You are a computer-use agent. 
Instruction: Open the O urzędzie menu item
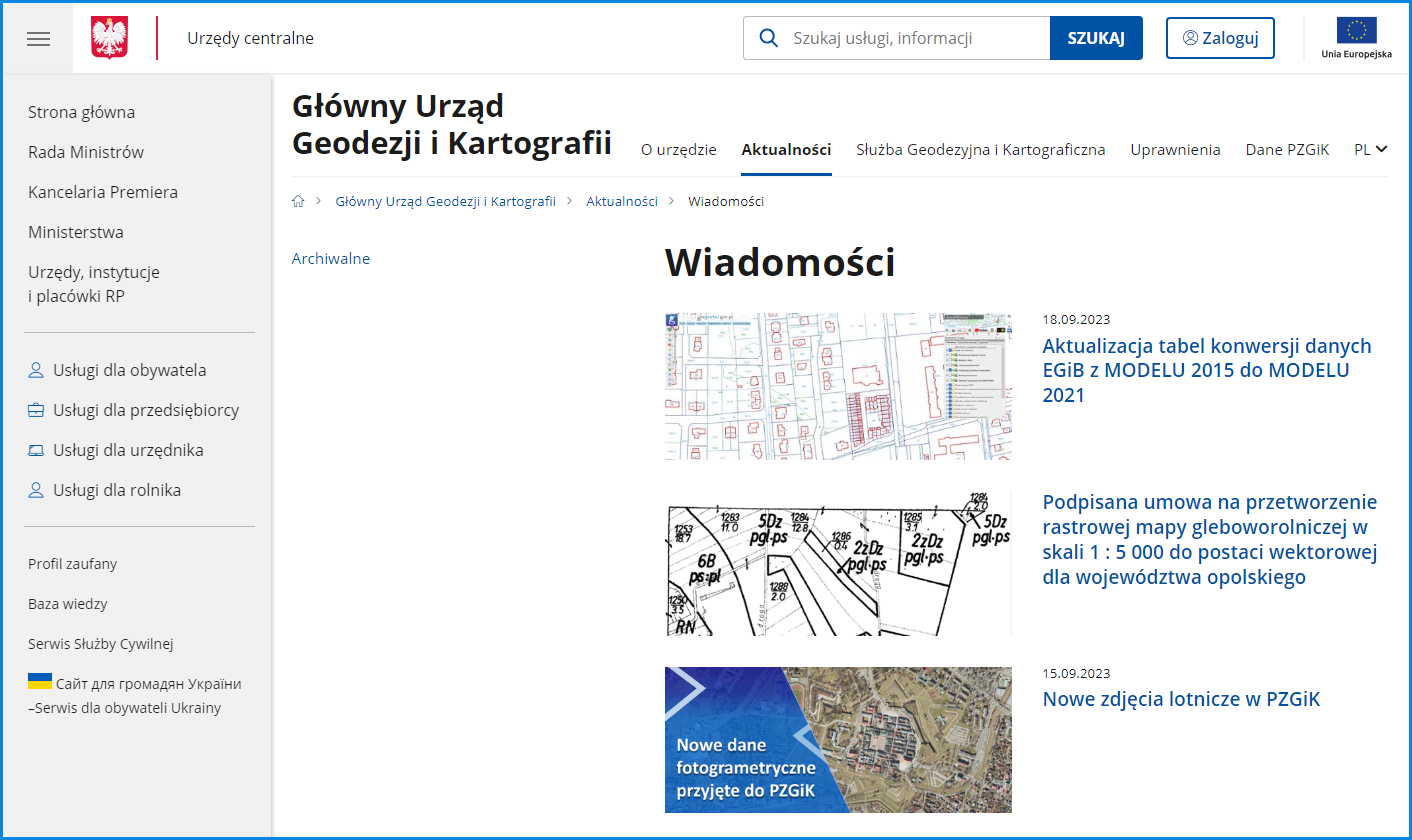[678, 150]
